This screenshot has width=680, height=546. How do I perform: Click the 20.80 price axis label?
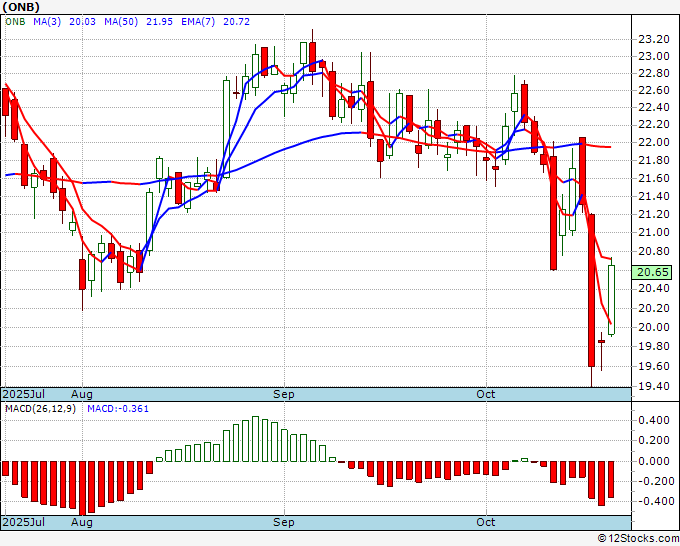(654, 252)
